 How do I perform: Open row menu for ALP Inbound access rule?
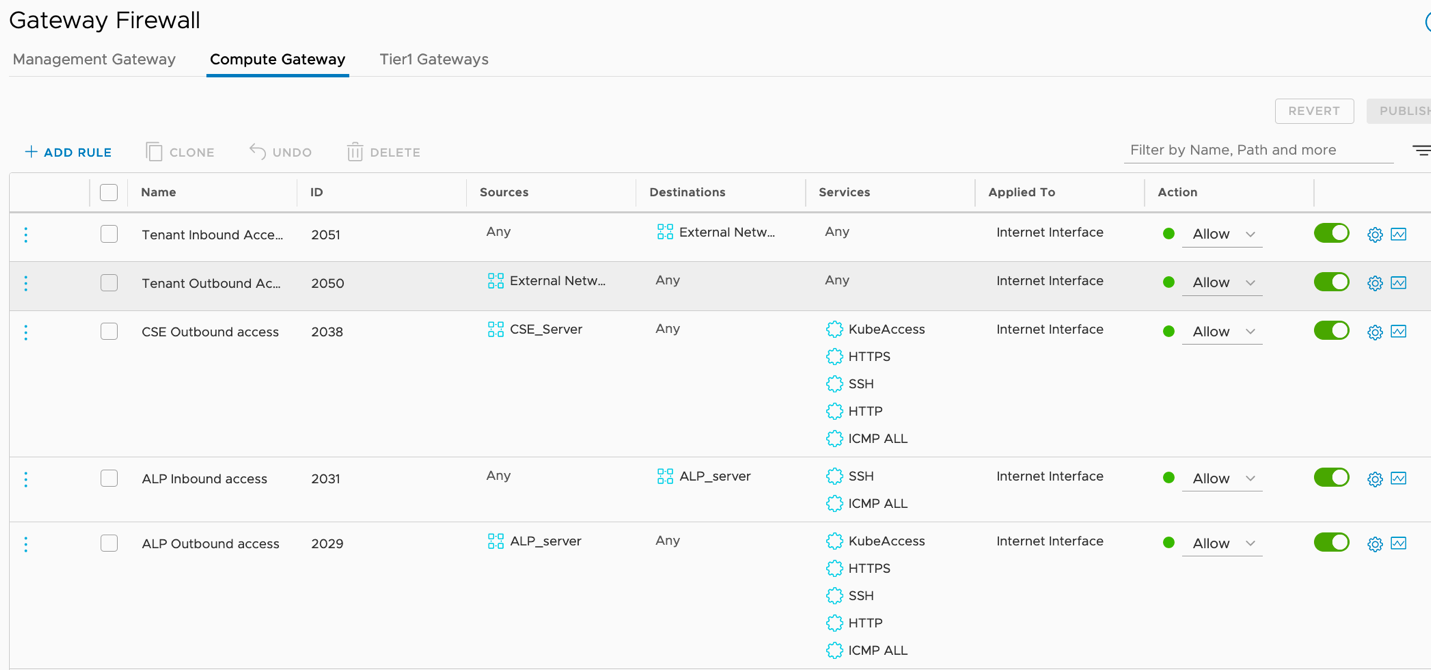[x=26, y=480]
